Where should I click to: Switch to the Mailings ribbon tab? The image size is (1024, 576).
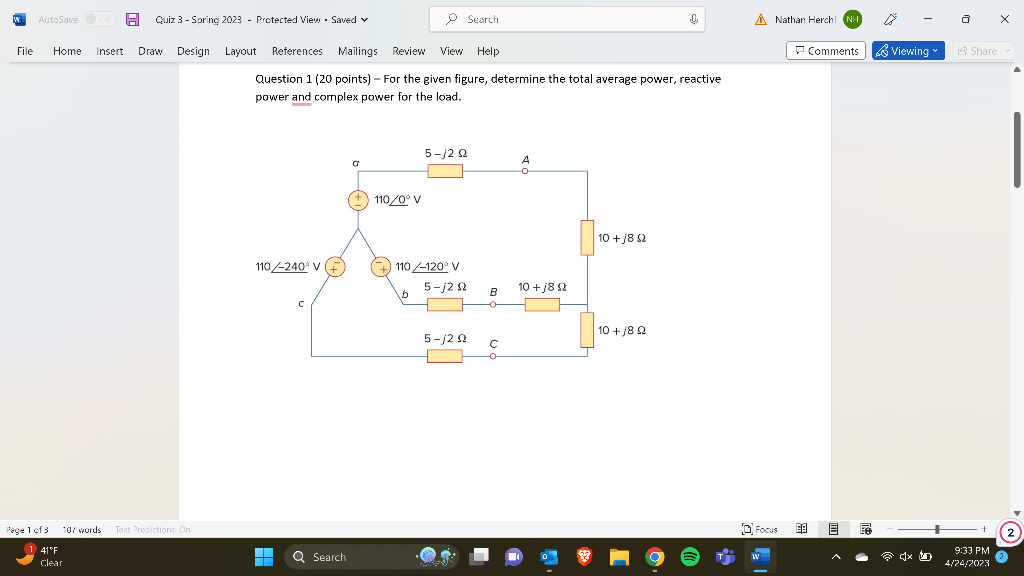(357, 51)
